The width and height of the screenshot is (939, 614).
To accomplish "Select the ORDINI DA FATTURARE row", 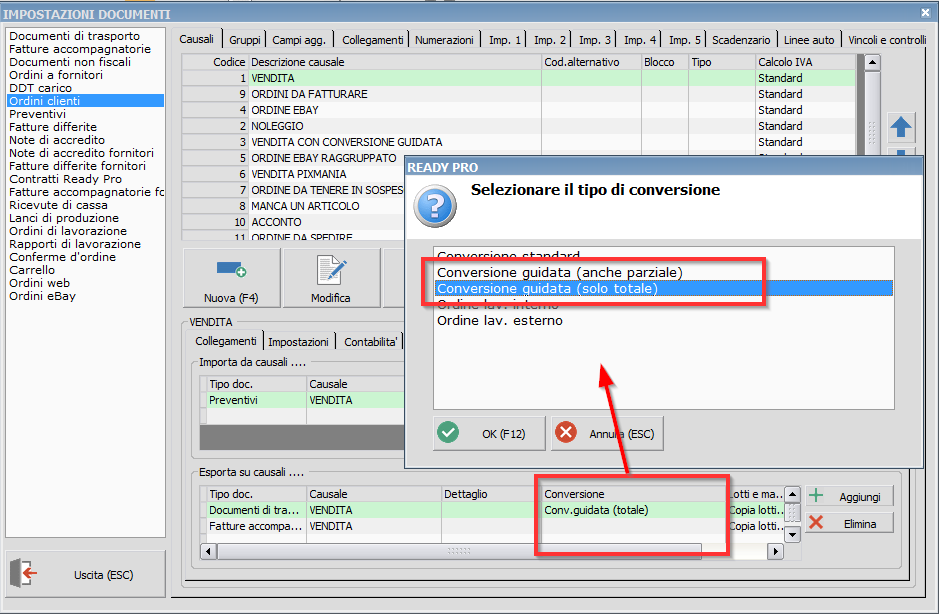I will (x=519, y=94).
